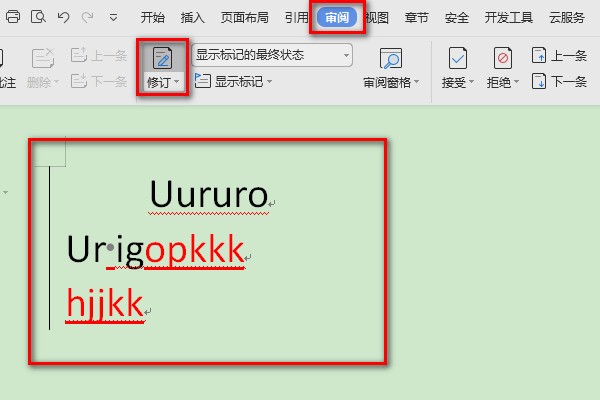Click the word Uururo in the document

pos(209,194)
